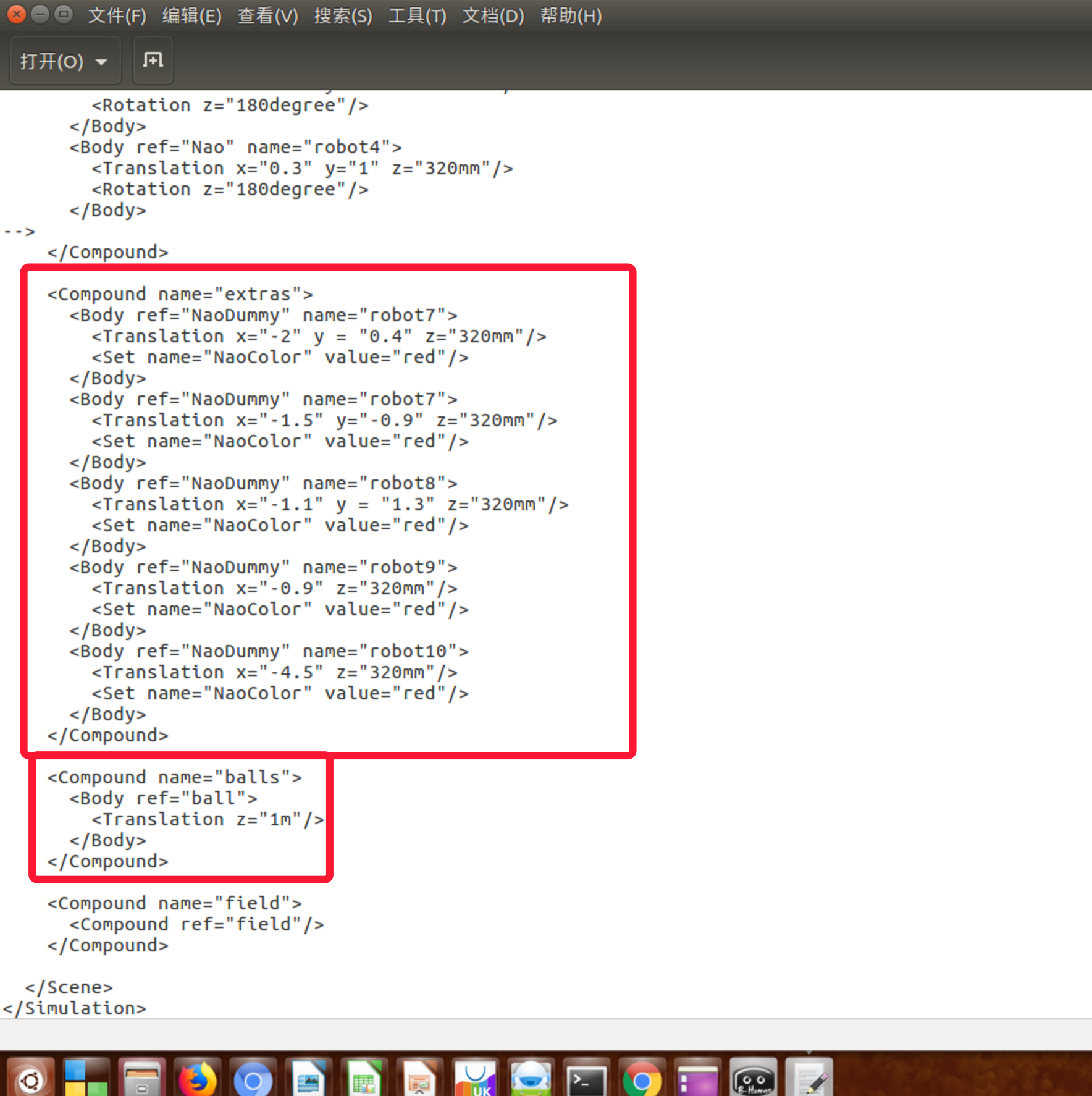
Task: Open the 搜索(S) menu
Action: pyautogui.click(x=343, y=15)
